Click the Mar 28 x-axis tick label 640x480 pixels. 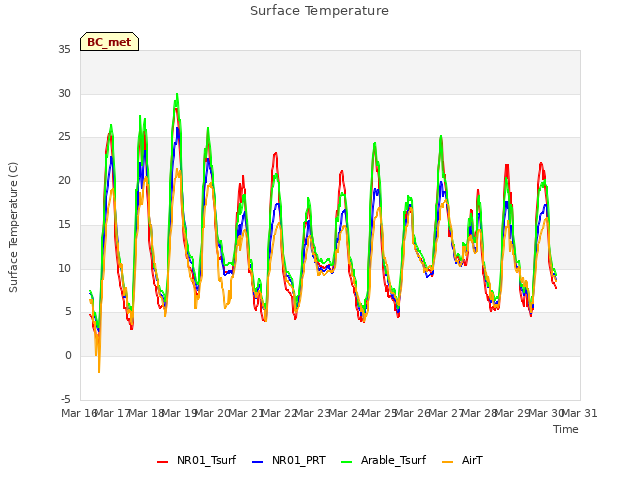click(480, 413)
